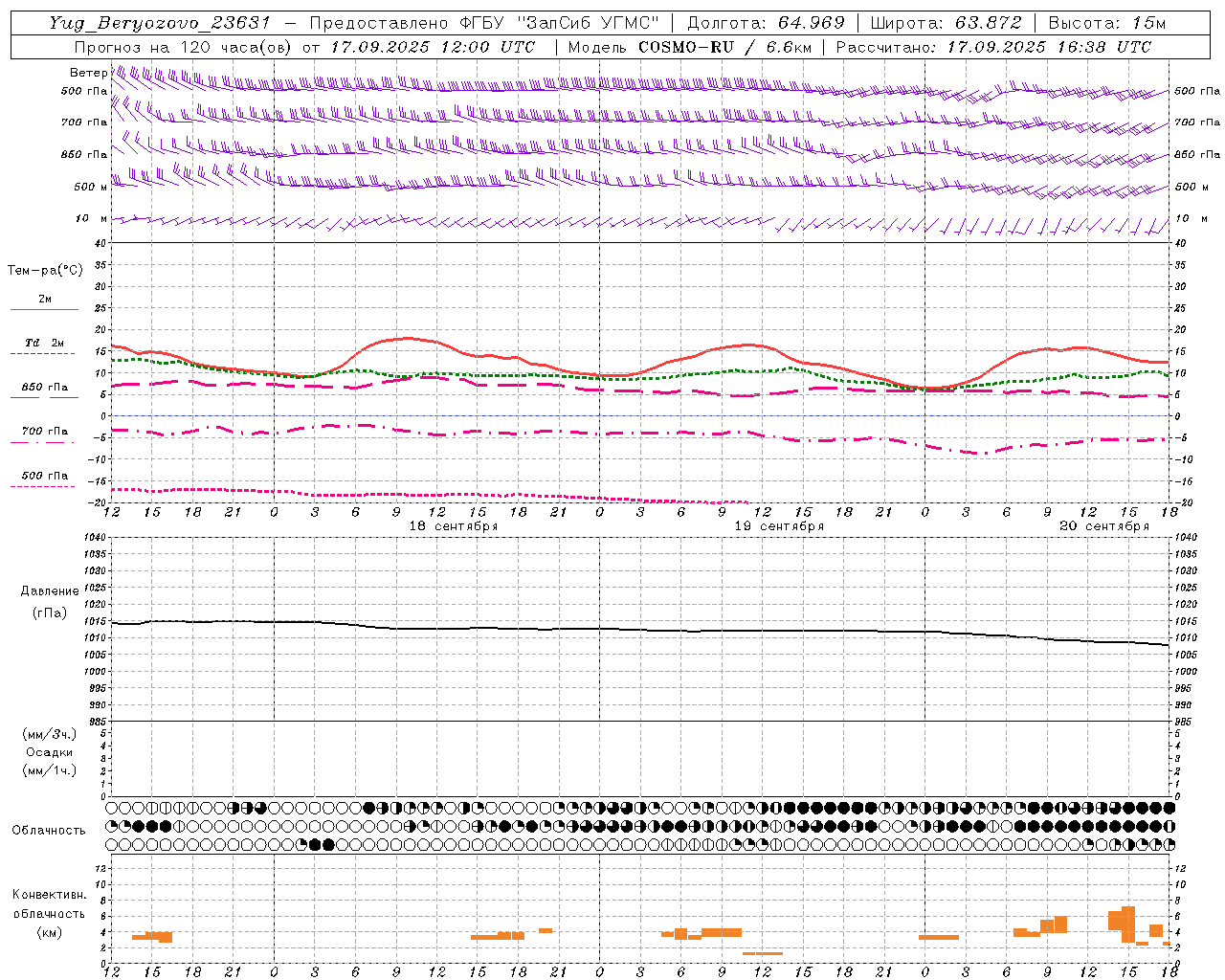
Task: Click the Td 2м dew point legend entry
Action: point(44,343)
